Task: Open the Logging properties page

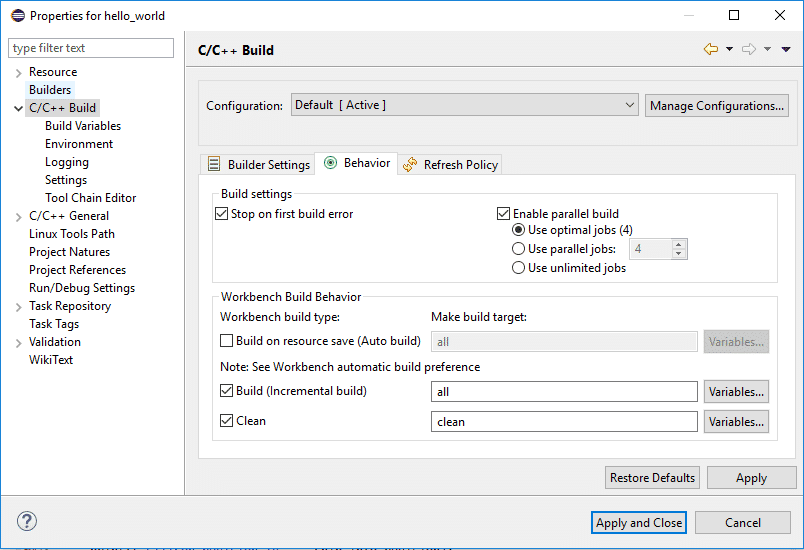Action: [67, 162]
